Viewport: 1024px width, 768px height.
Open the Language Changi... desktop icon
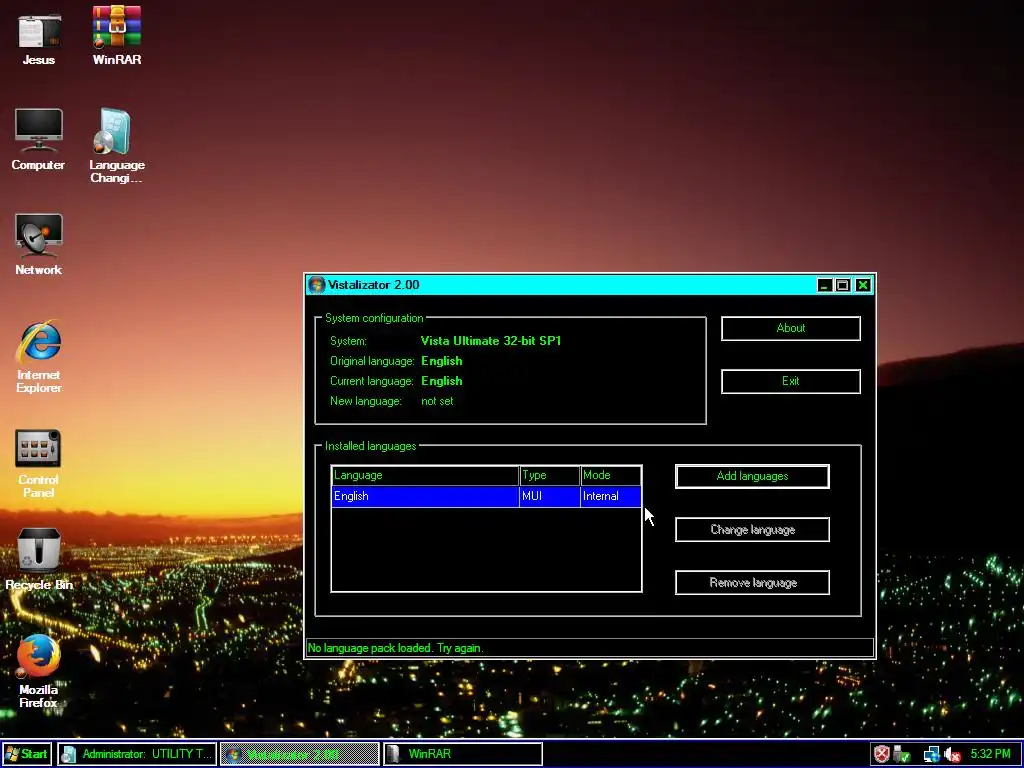117,146
